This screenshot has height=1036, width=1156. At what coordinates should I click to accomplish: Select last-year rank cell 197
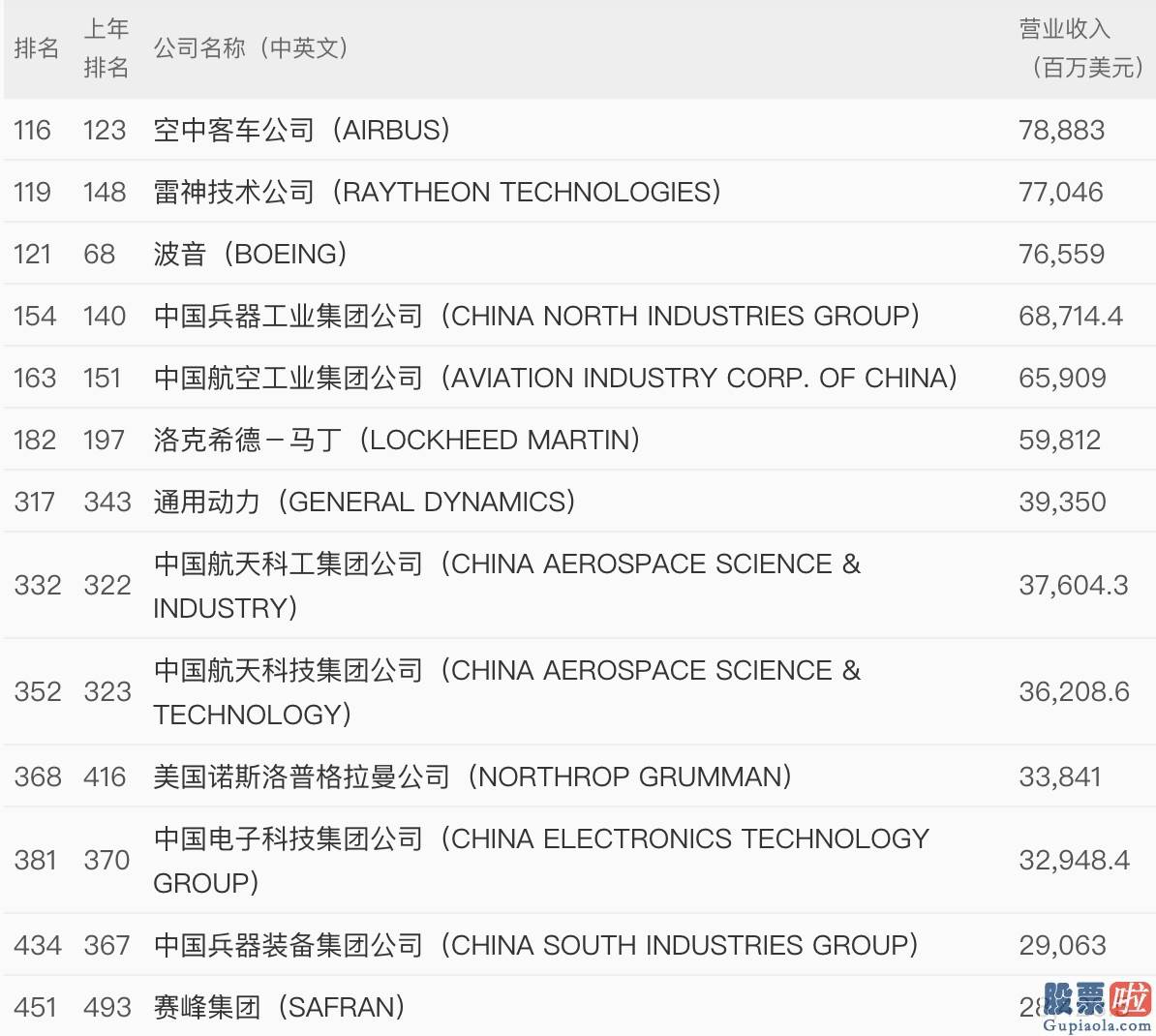point(104,440)
